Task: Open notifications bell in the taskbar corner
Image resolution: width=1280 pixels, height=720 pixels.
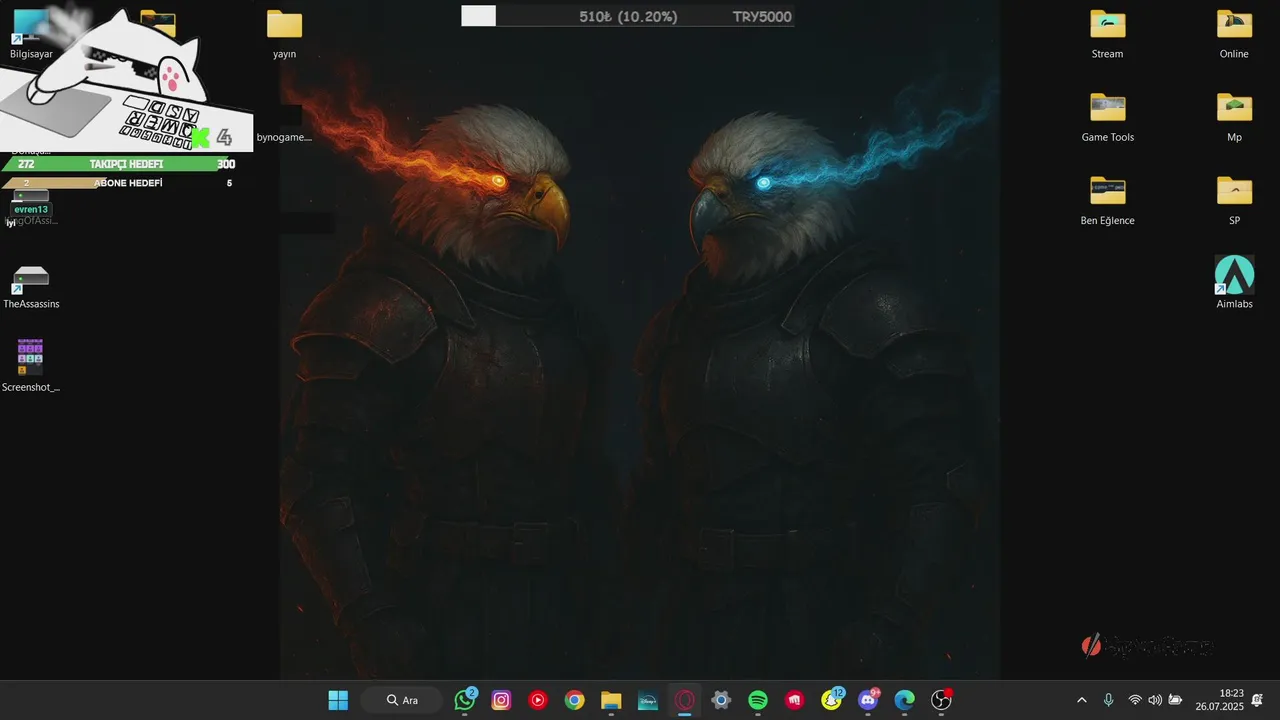Action: point(1257,699)
